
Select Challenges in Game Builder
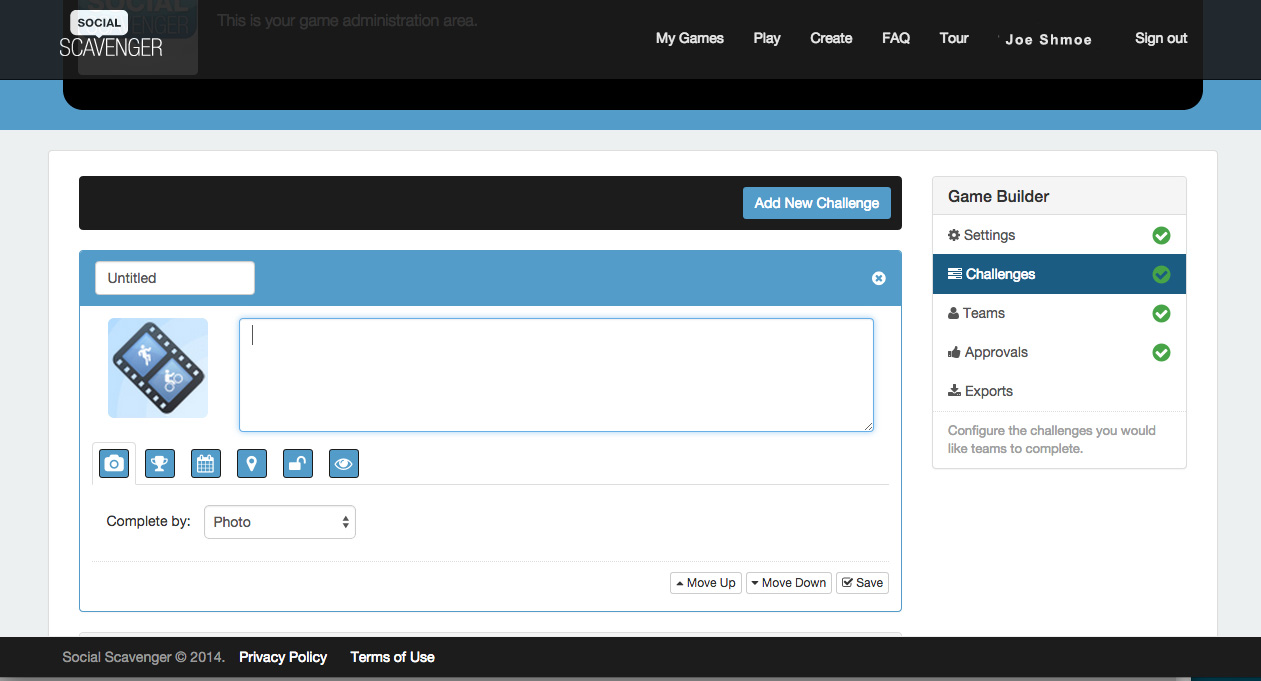point(1059,274)
